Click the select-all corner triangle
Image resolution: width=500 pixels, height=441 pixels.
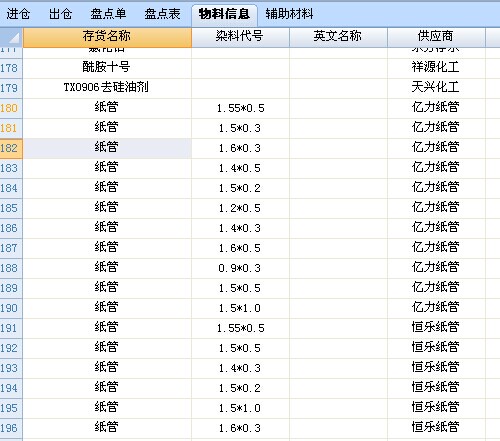(11, 37)
